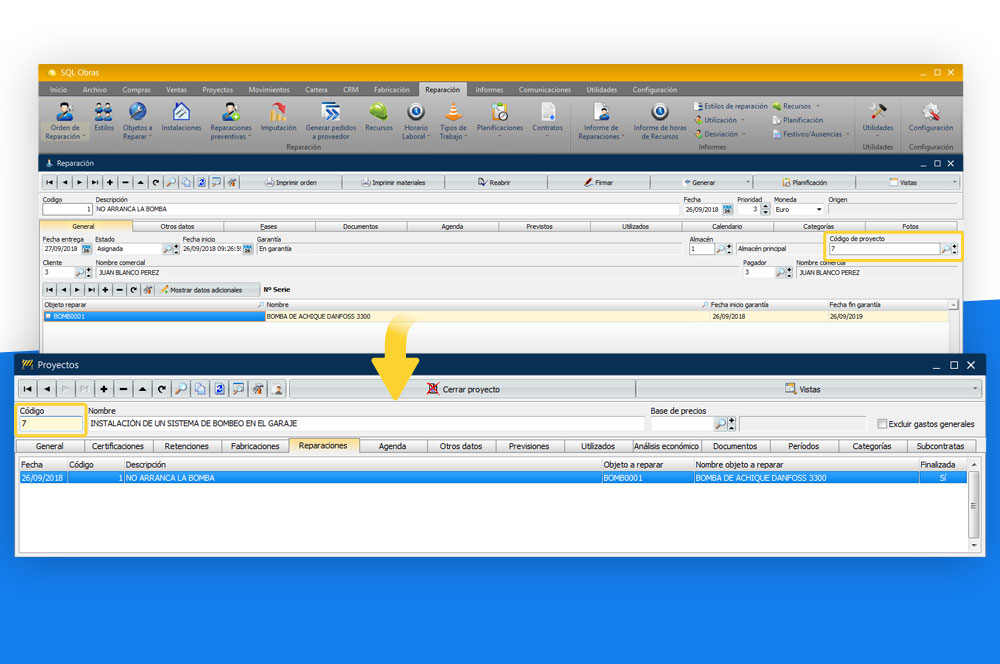This screenshot has width=1000, height=664.
Task: Open the Orden de Reparación ribbon icon
Action: coord(65,112)
